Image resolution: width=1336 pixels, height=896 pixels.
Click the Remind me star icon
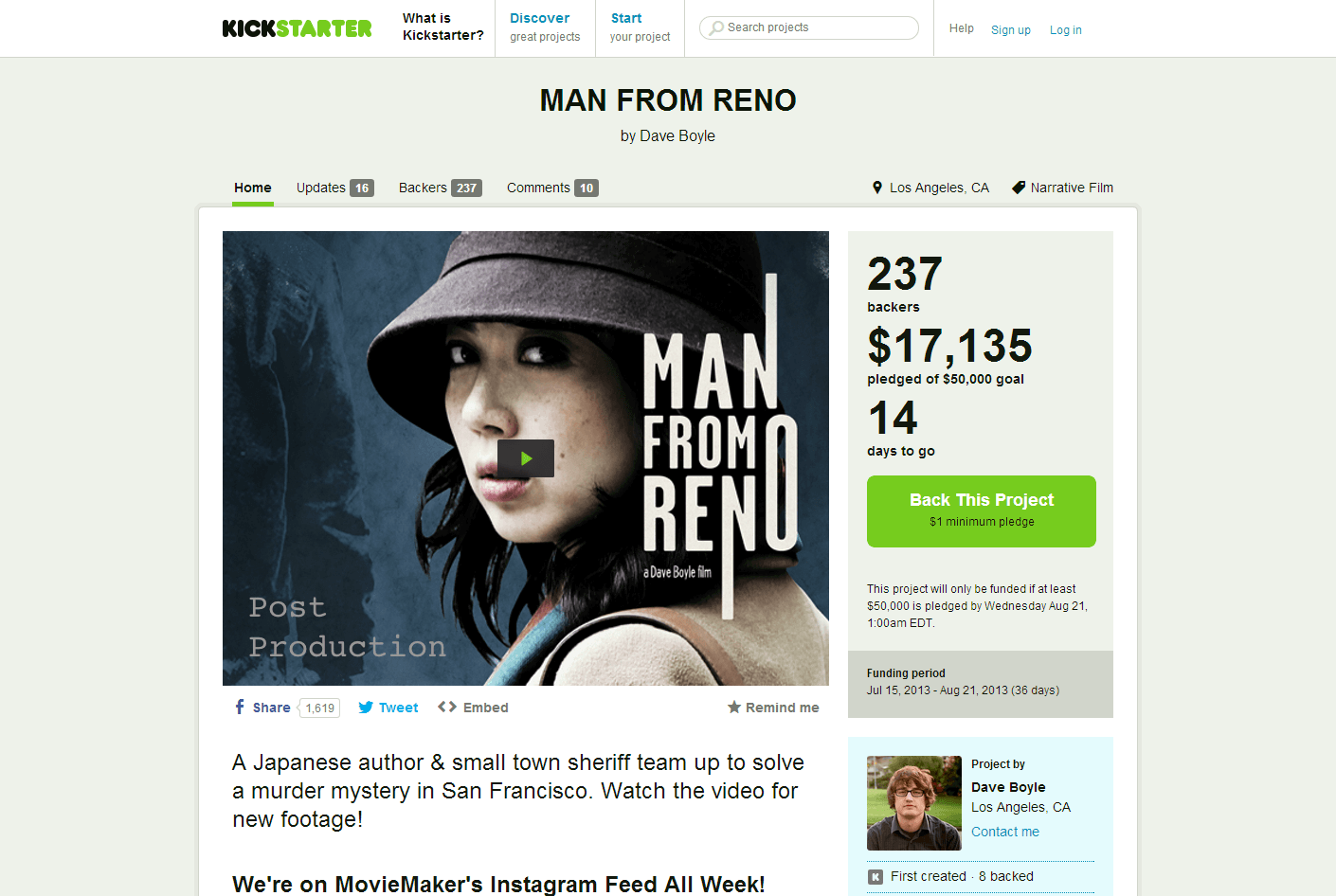click(734, 708)
